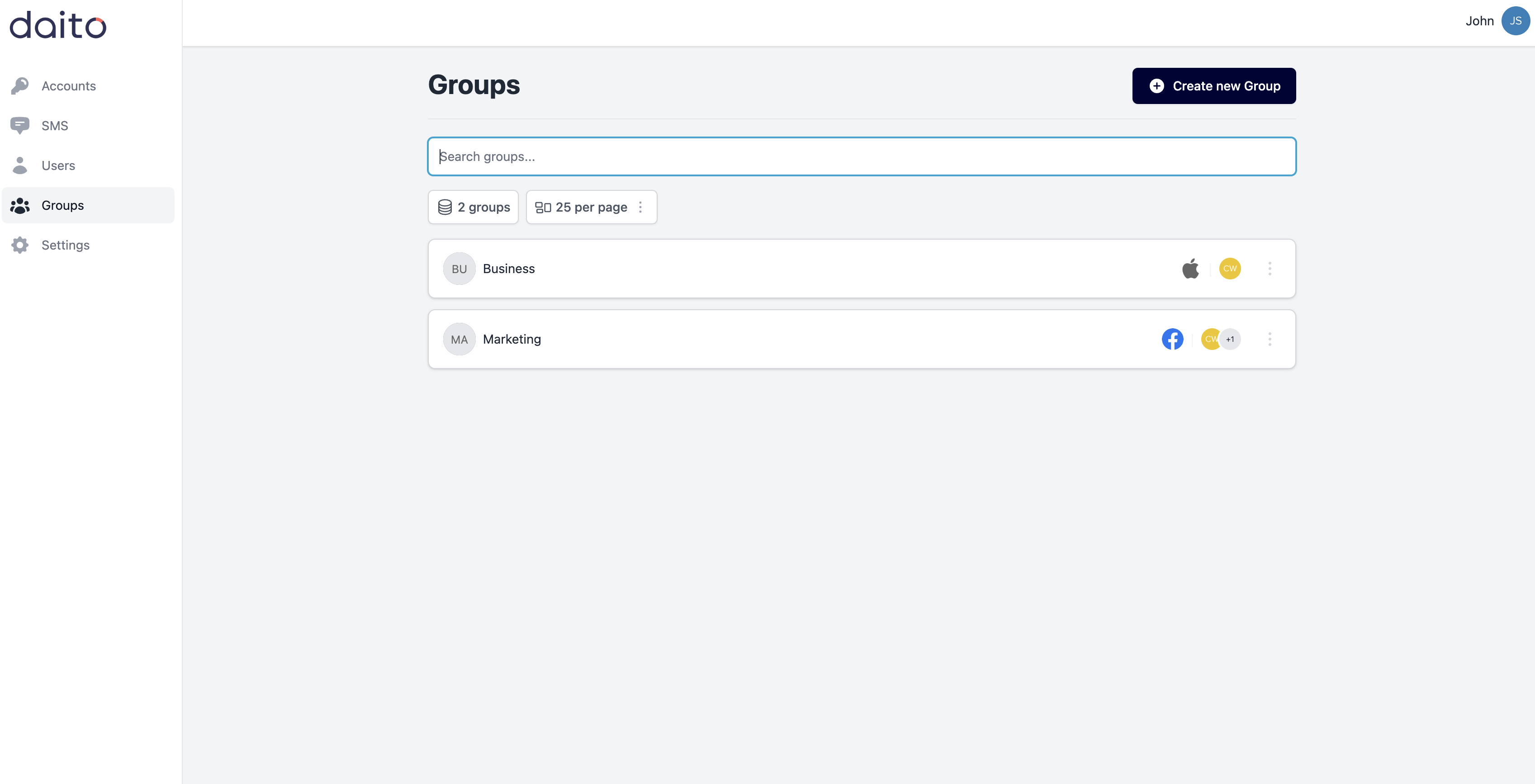Go to the Users page
Viewport: 1535px width, 784px height.
(x=88, y=165)
